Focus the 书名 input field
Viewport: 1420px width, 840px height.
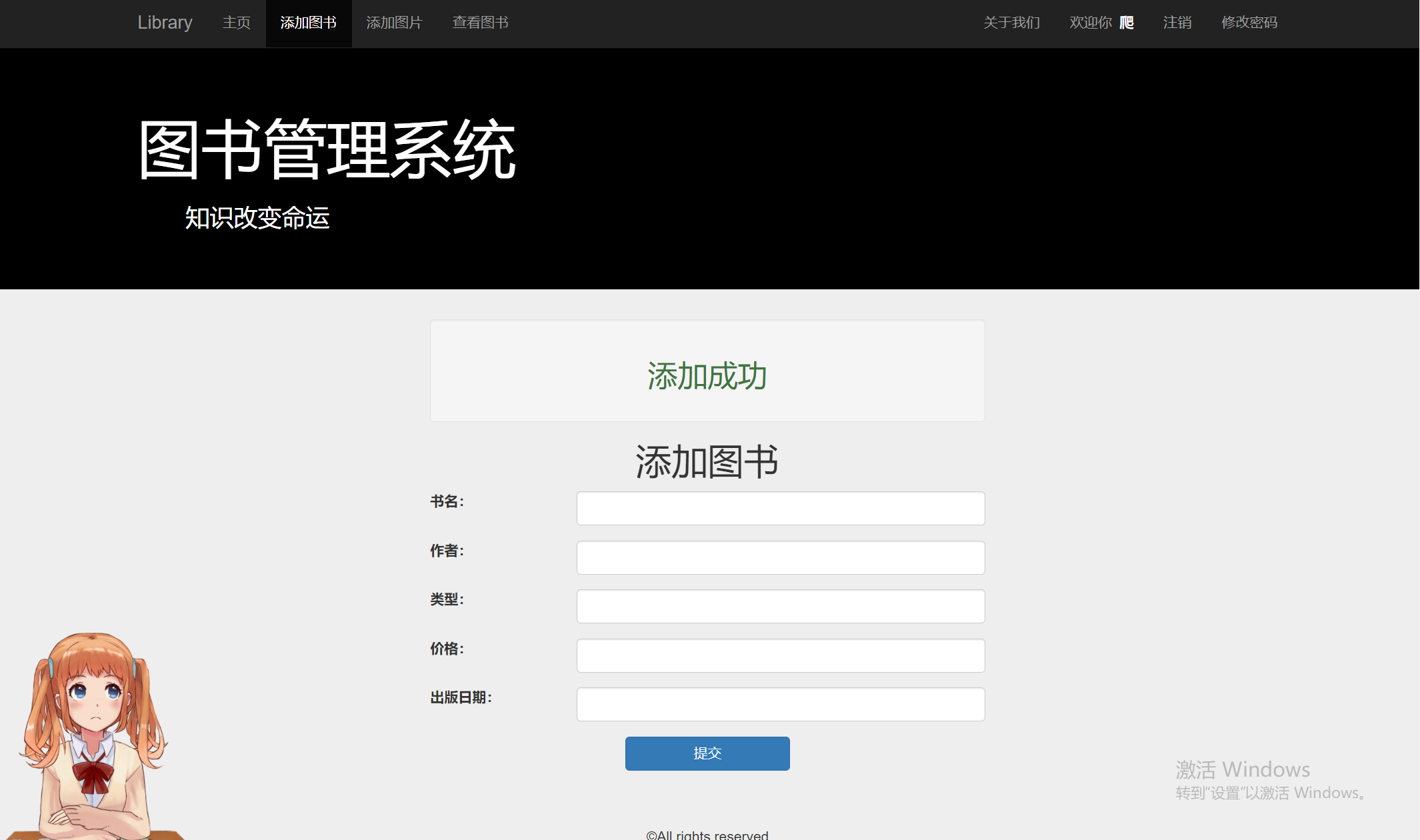[x=780, y=509]
